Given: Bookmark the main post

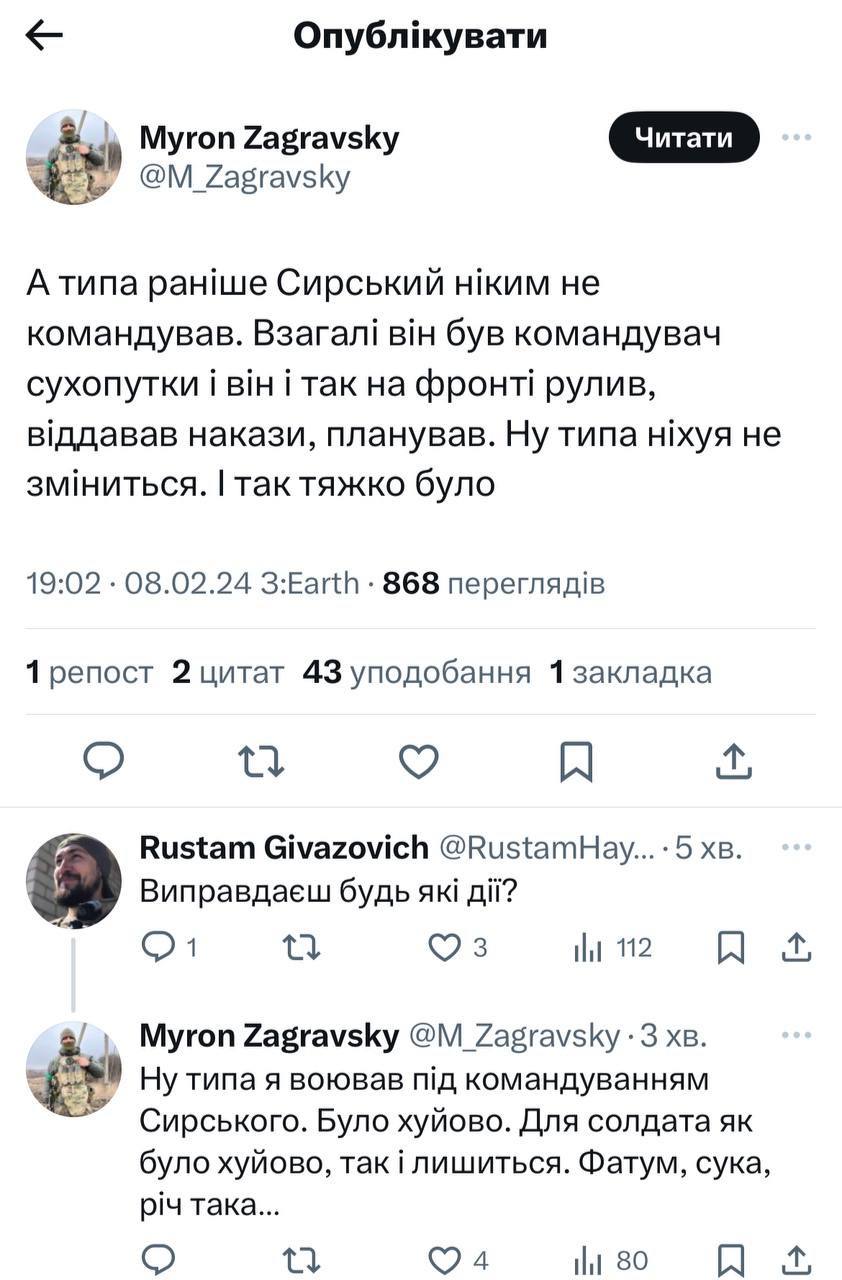Looking at the screenshot, I should (576, 762).
